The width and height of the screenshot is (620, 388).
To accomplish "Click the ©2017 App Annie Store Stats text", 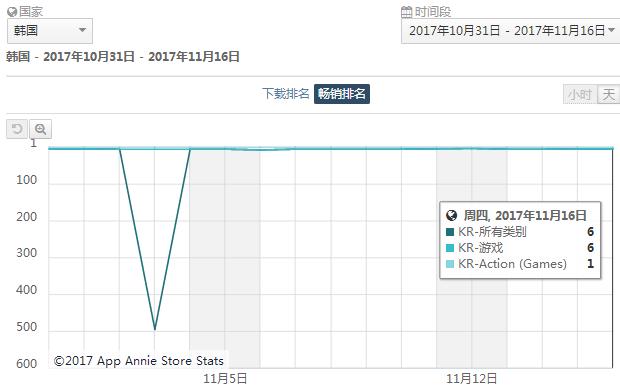I will (x=138, y=361).
